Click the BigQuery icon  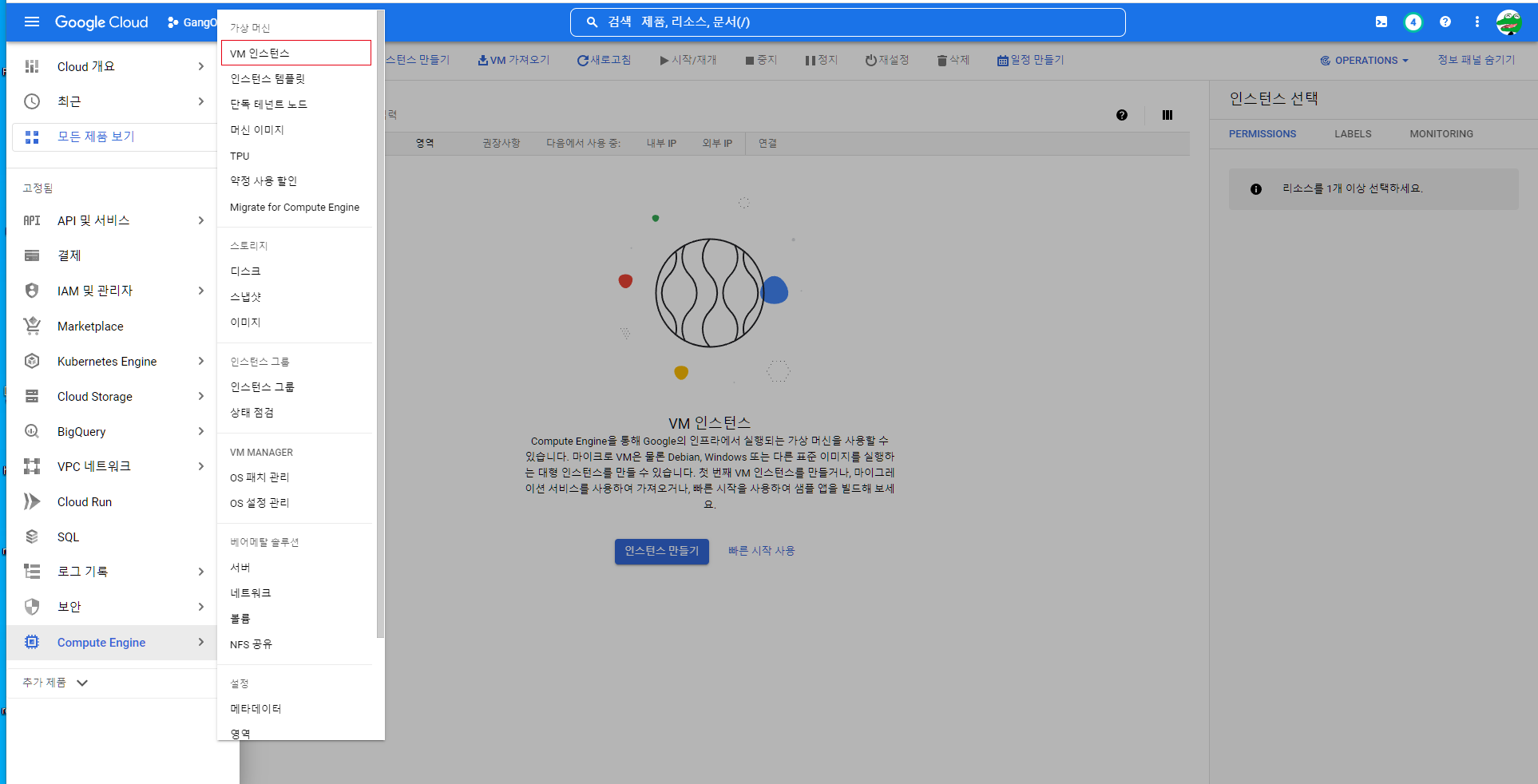[x=32, y=431]
